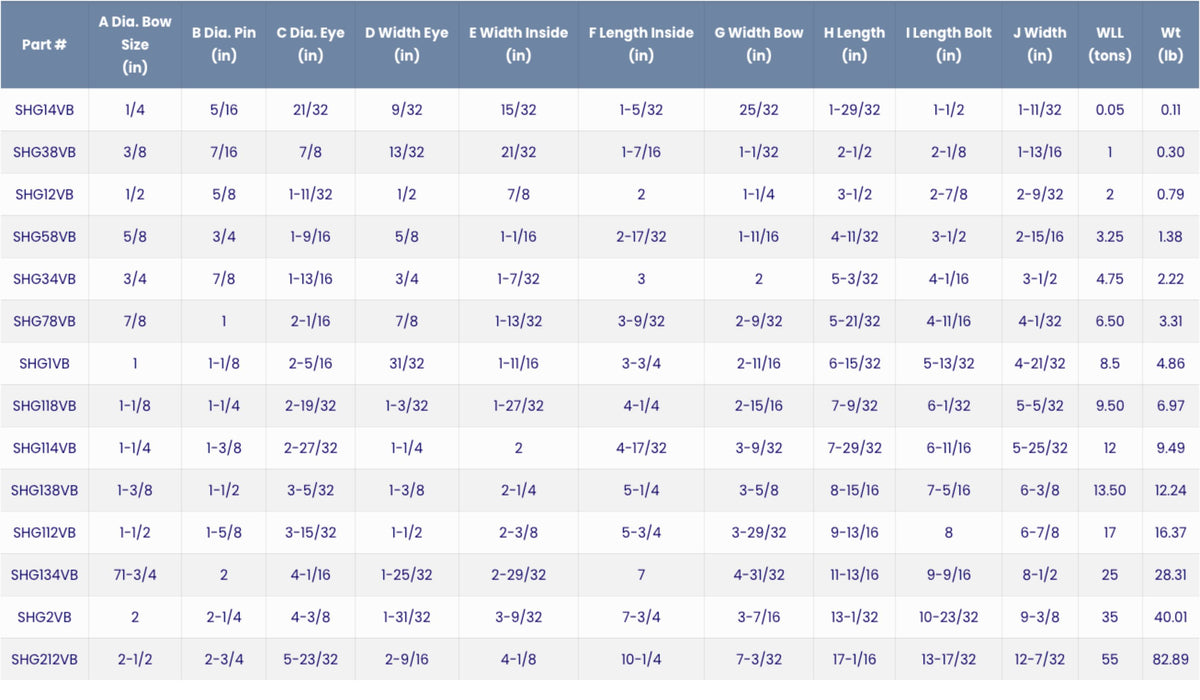Click the Part # column header

[44, 44]
